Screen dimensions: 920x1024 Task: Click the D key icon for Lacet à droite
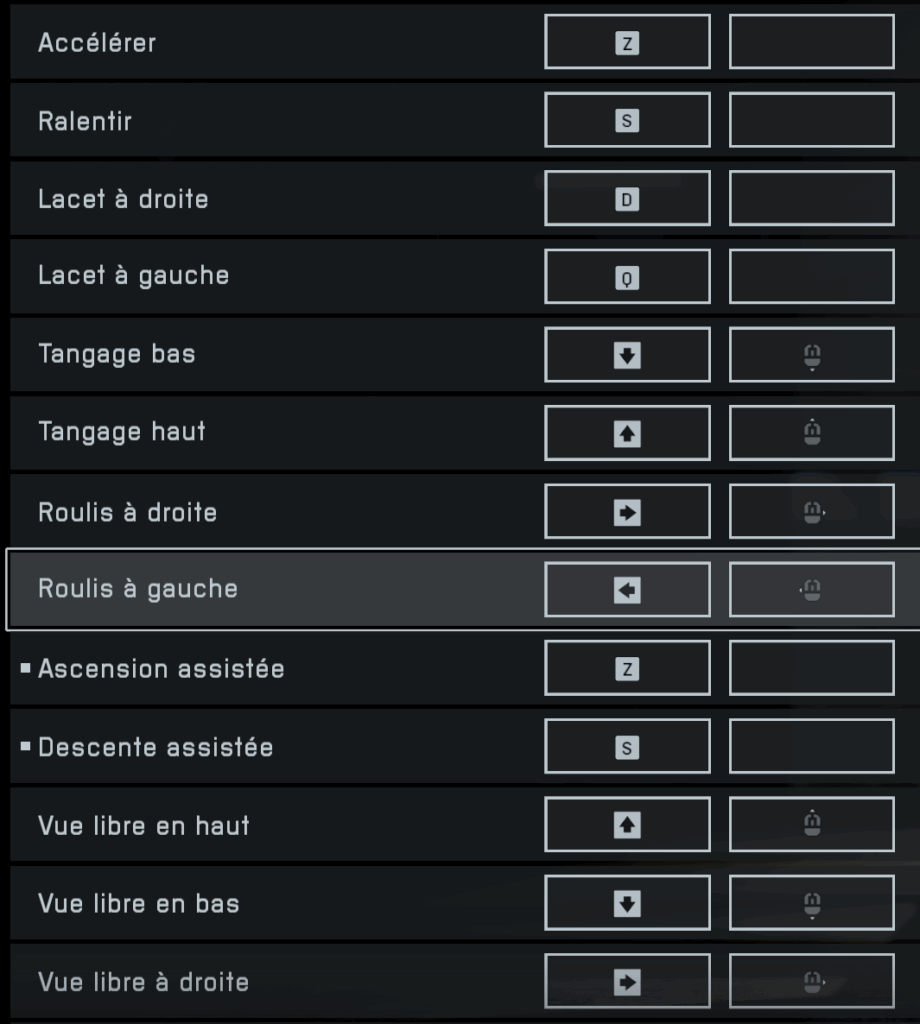click(627, 199)
